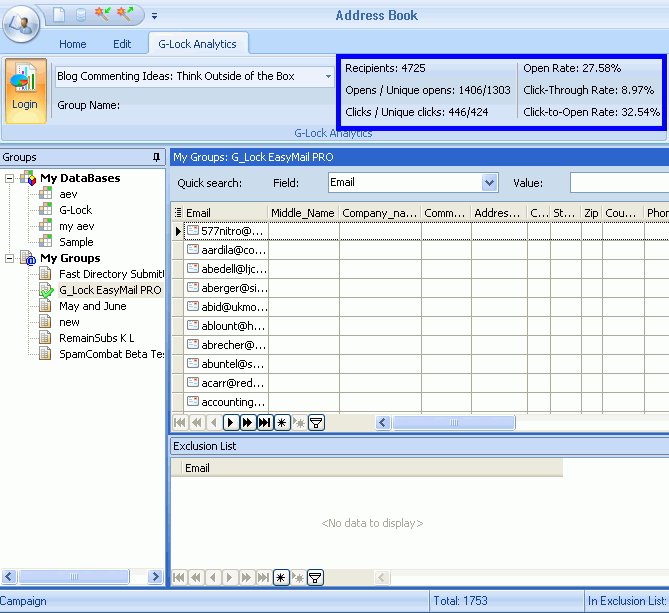Viewport: 669px width, 613px height.
Task: Select the RemainSubs K L group
Action: point(96,338)
